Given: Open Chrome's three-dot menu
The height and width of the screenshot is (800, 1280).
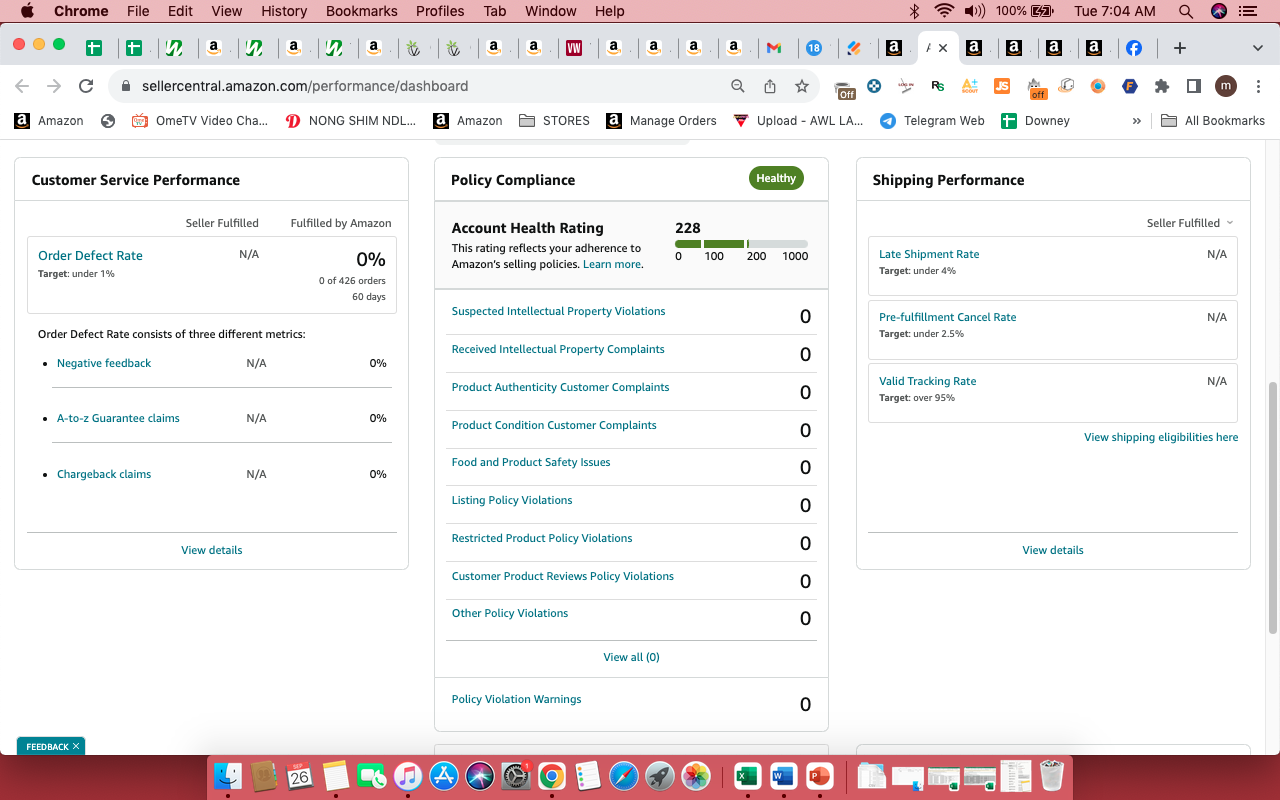Looking at the screenshot, I should click(x=1258, y=86).
